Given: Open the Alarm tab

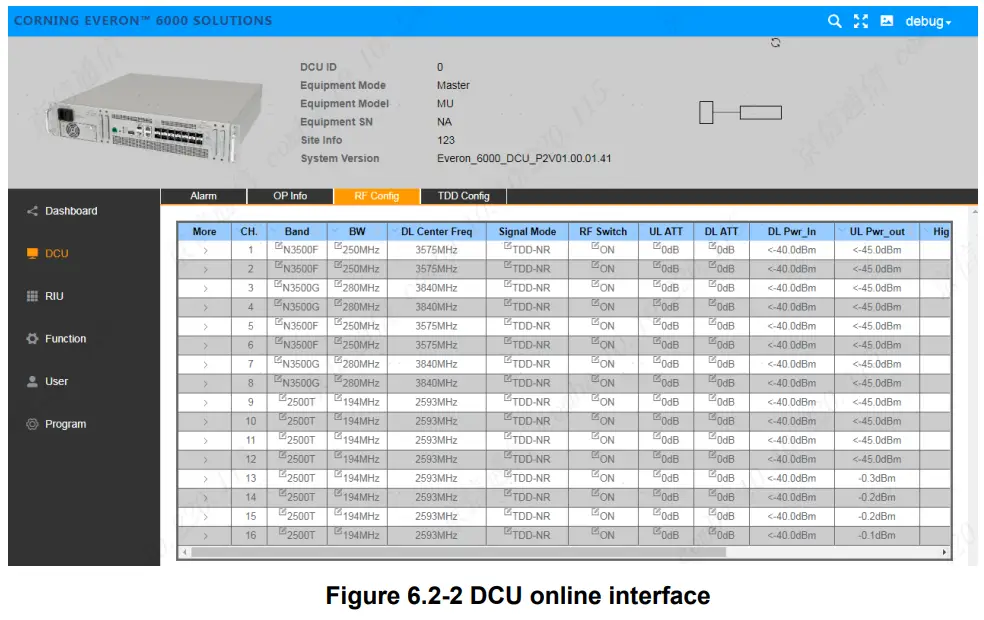Looking at the screenshot, I should click(203, 195).
